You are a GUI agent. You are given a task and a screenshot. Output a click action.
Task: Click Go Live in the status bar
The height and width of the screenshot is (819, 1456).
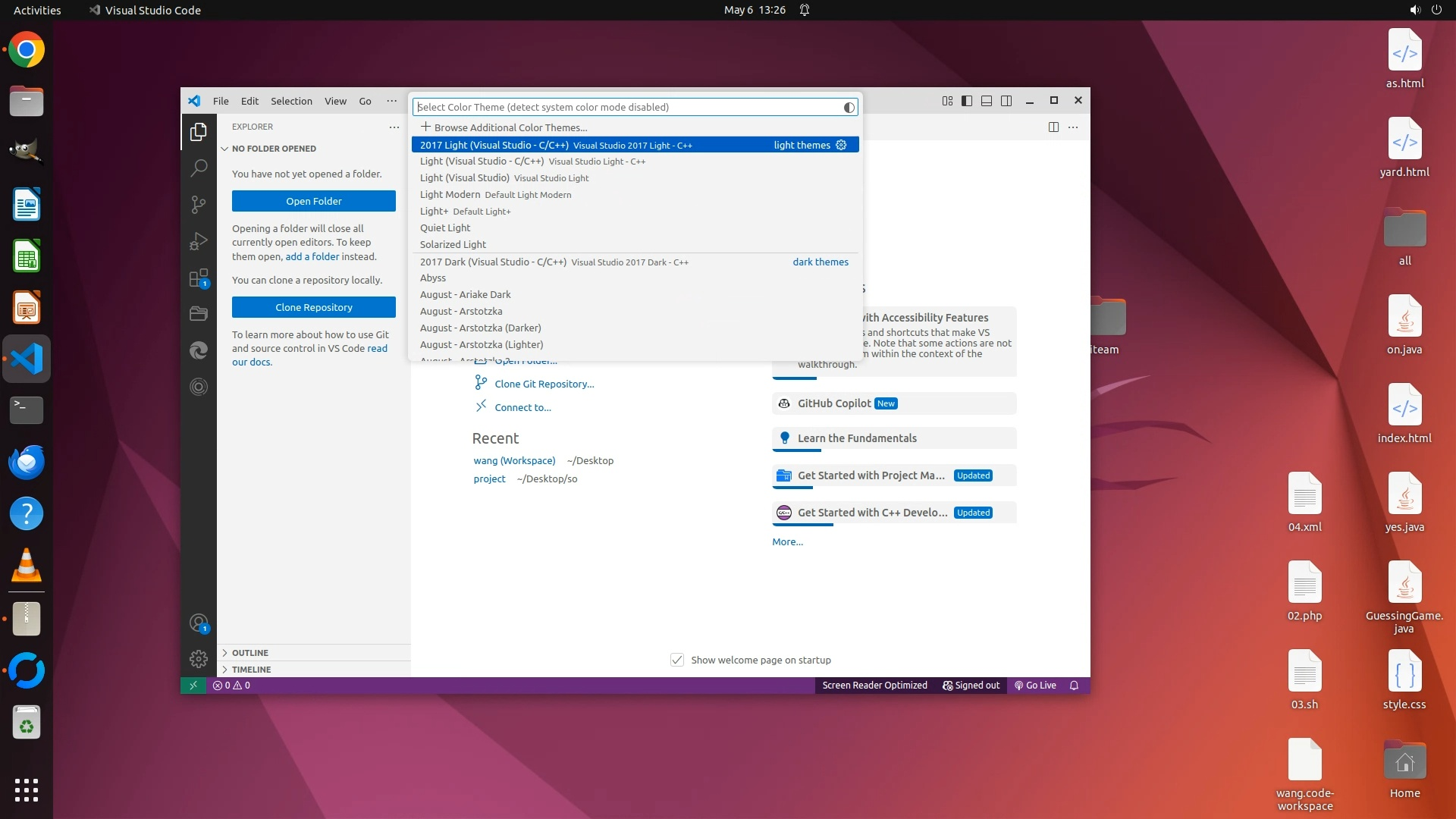pyautogui.click(x=1036, y=686)
